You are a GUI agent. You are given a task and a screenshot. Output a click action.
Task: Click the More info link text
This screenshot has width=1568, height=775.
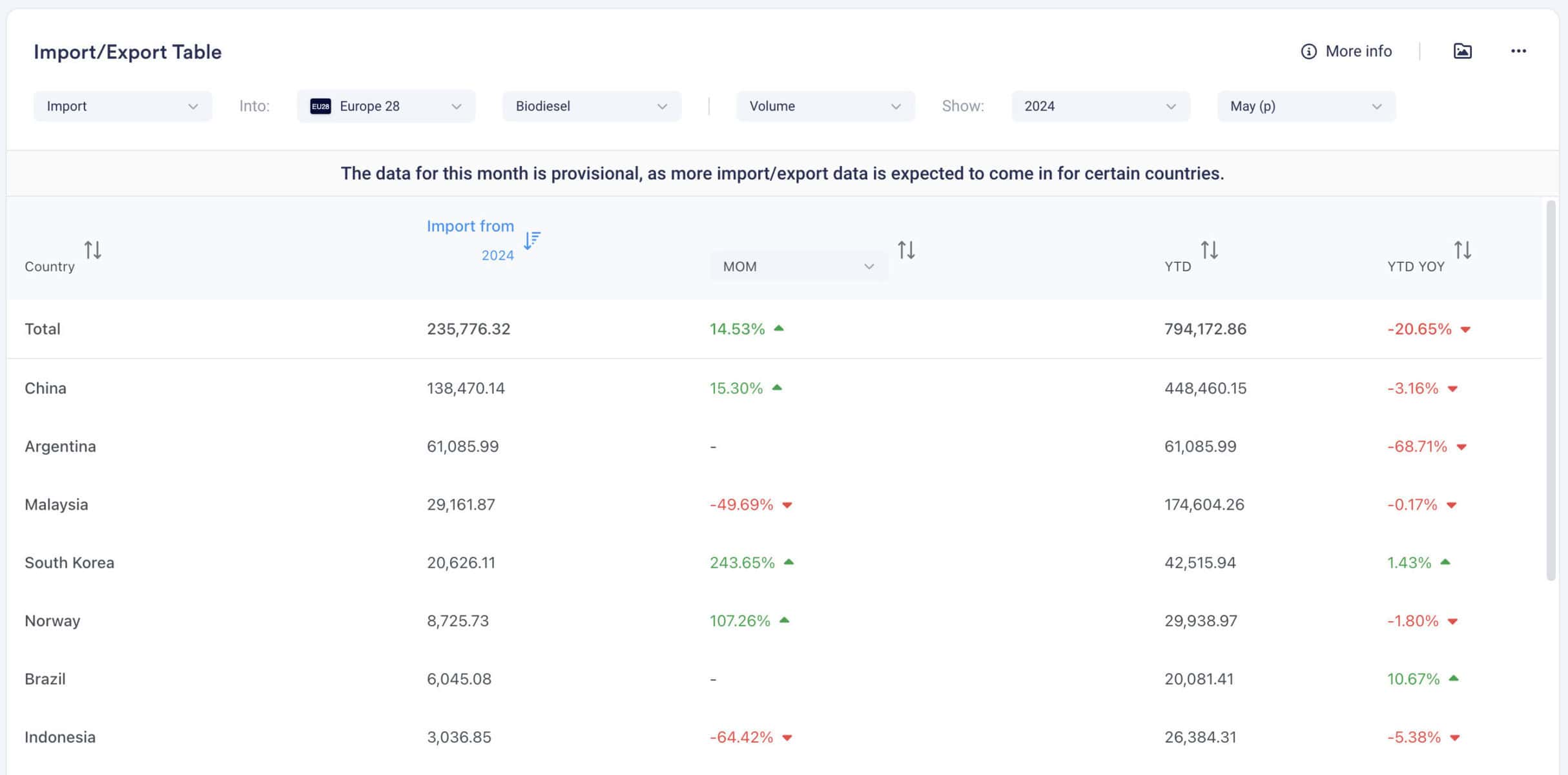[1358, 52]
